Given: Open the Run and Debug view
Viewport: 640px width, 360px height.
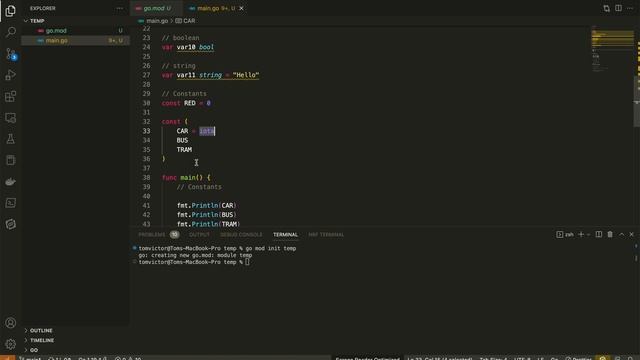Looking at the screenshot, I should 11,75.
